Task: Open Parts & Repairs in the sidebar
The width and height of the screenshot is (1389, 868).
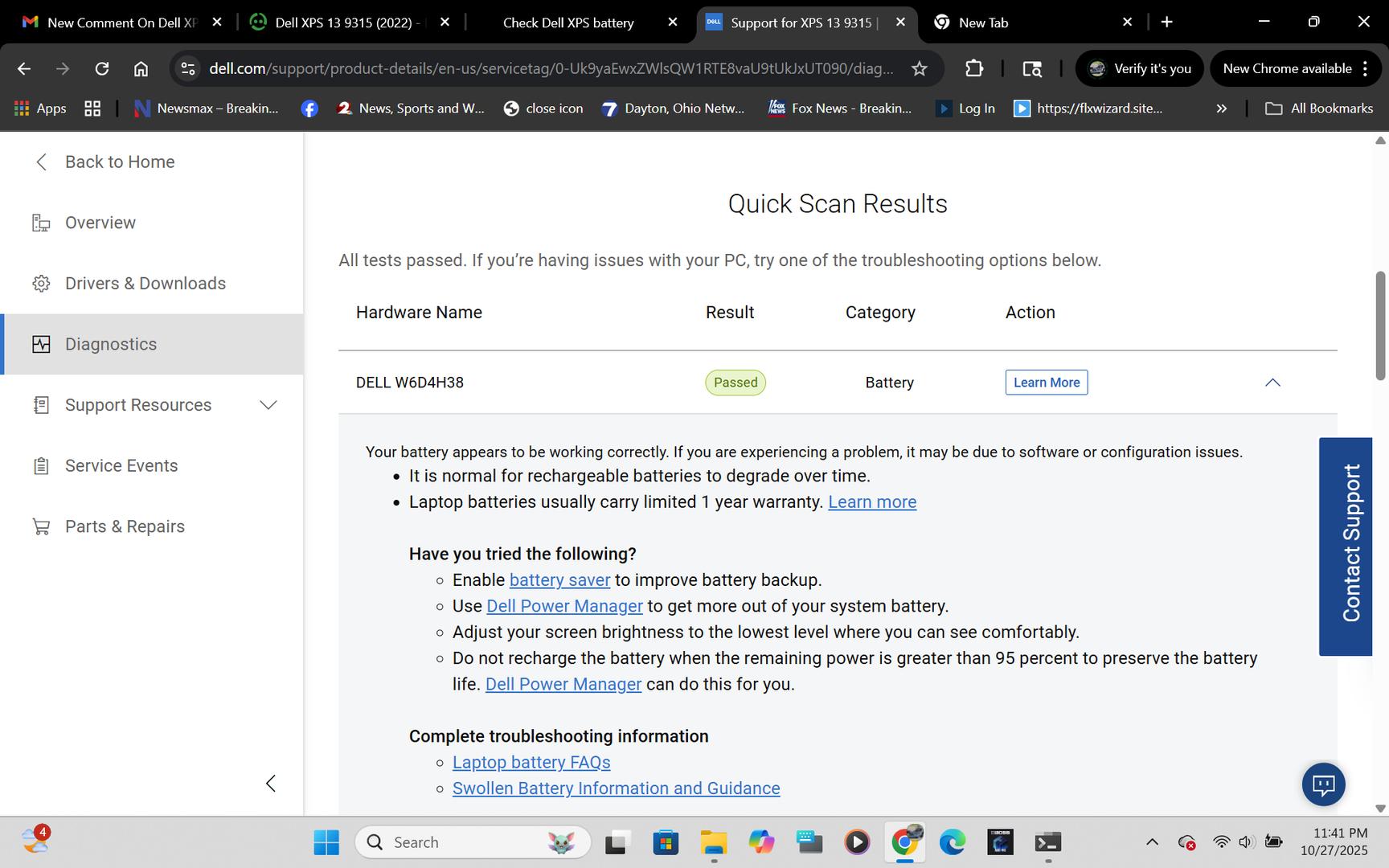Action: pos(125,526)
